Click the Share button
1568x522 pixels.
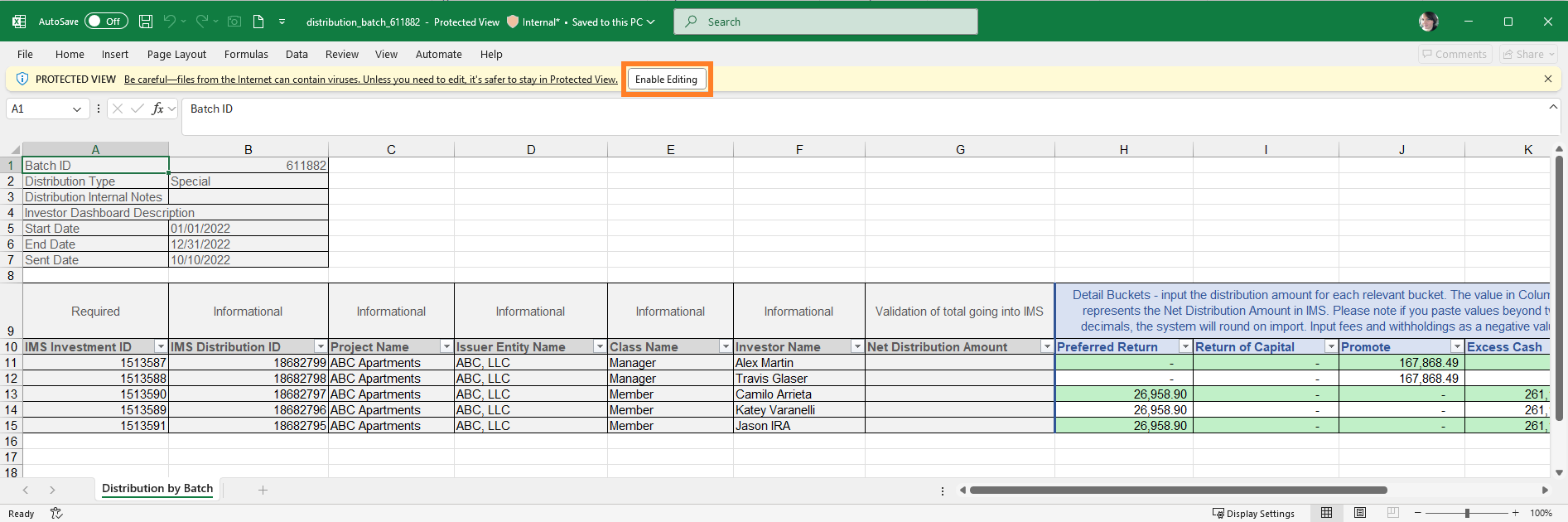pyautogui.click(x=1529, y=54)
